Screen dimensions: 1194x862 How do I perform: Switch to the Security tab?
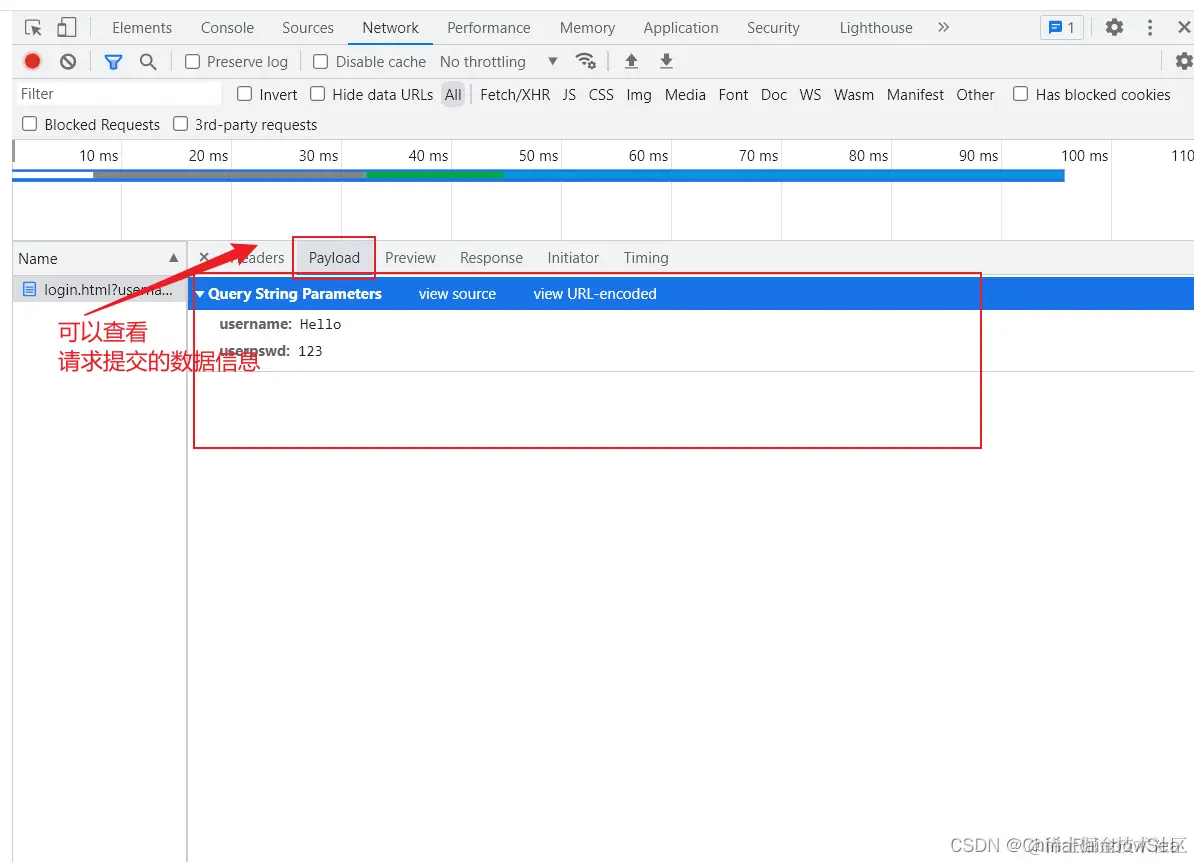pyautogui.click(x=773, y=28)
